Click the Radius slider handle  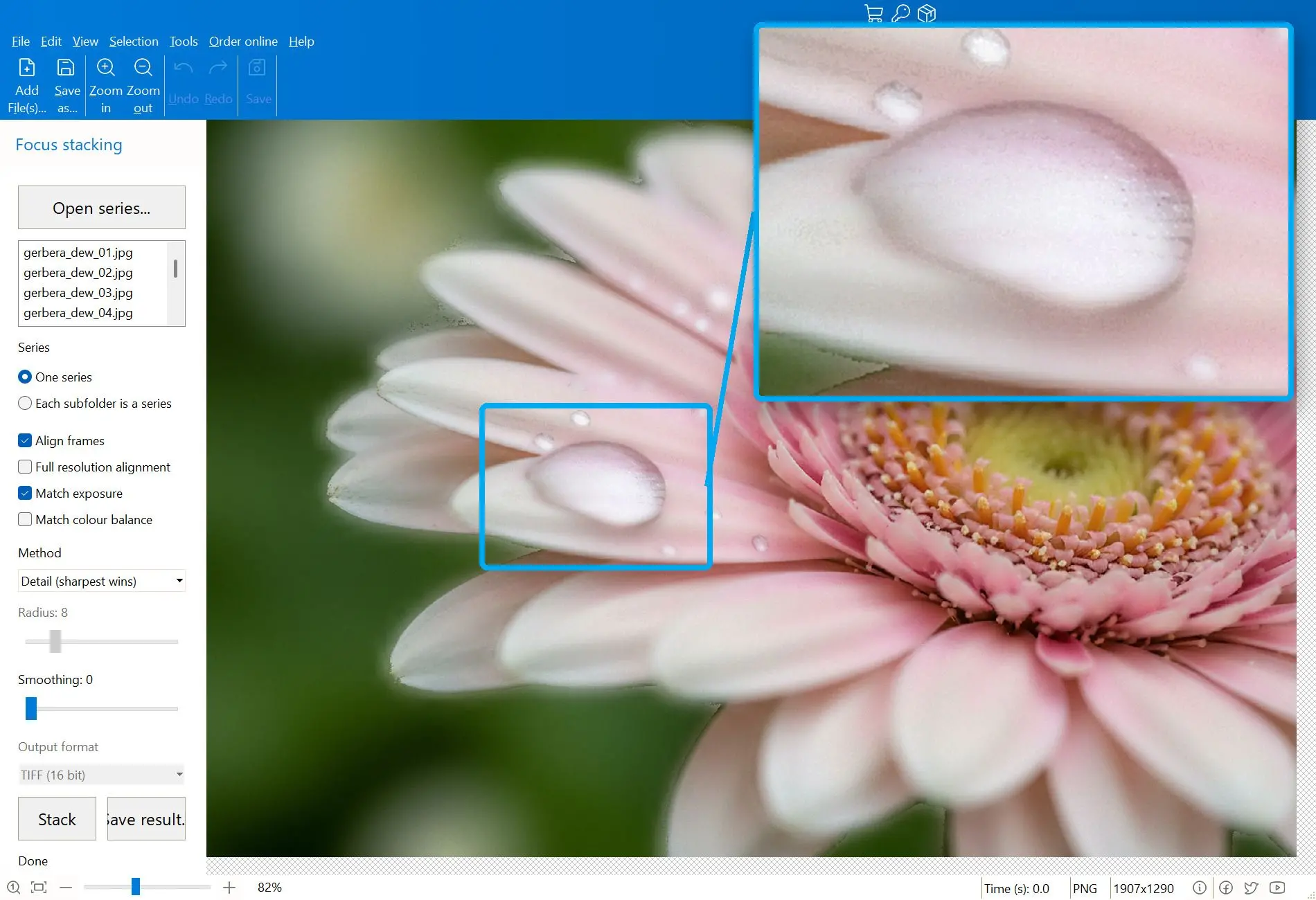pyautogui.click(x=55, y=641)
